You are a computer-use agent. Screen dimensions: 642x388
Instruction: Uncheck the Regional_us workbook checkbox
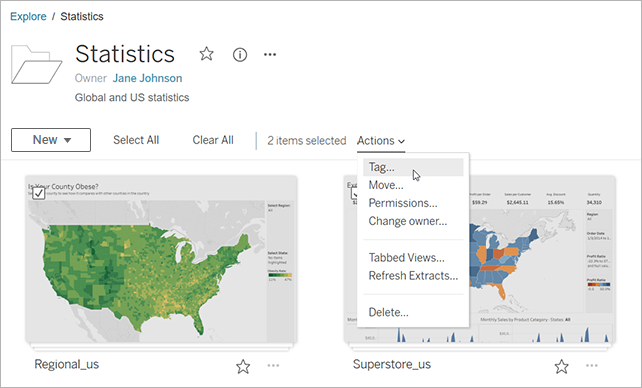39,193
